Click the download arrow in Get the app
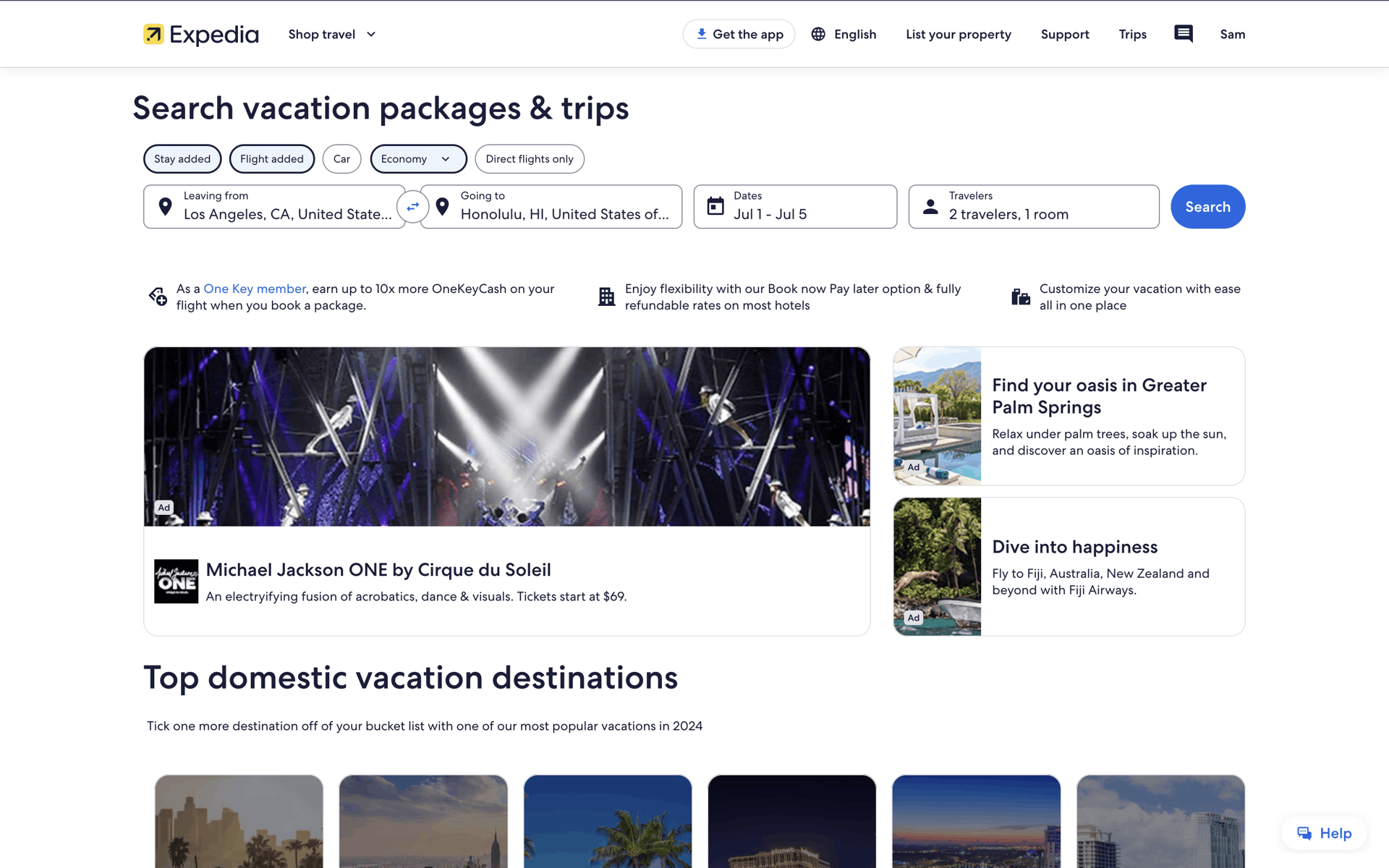Screen dimensions: 1389x868 [x=701, y=34]
